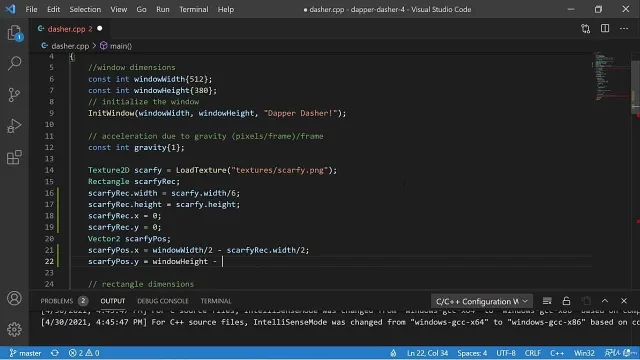Image resolution: width=640 pixels, height=360 pixels.
Task: Open the Explorer view in activity bar
Action: pyautogui.click(x=14, y=33)
